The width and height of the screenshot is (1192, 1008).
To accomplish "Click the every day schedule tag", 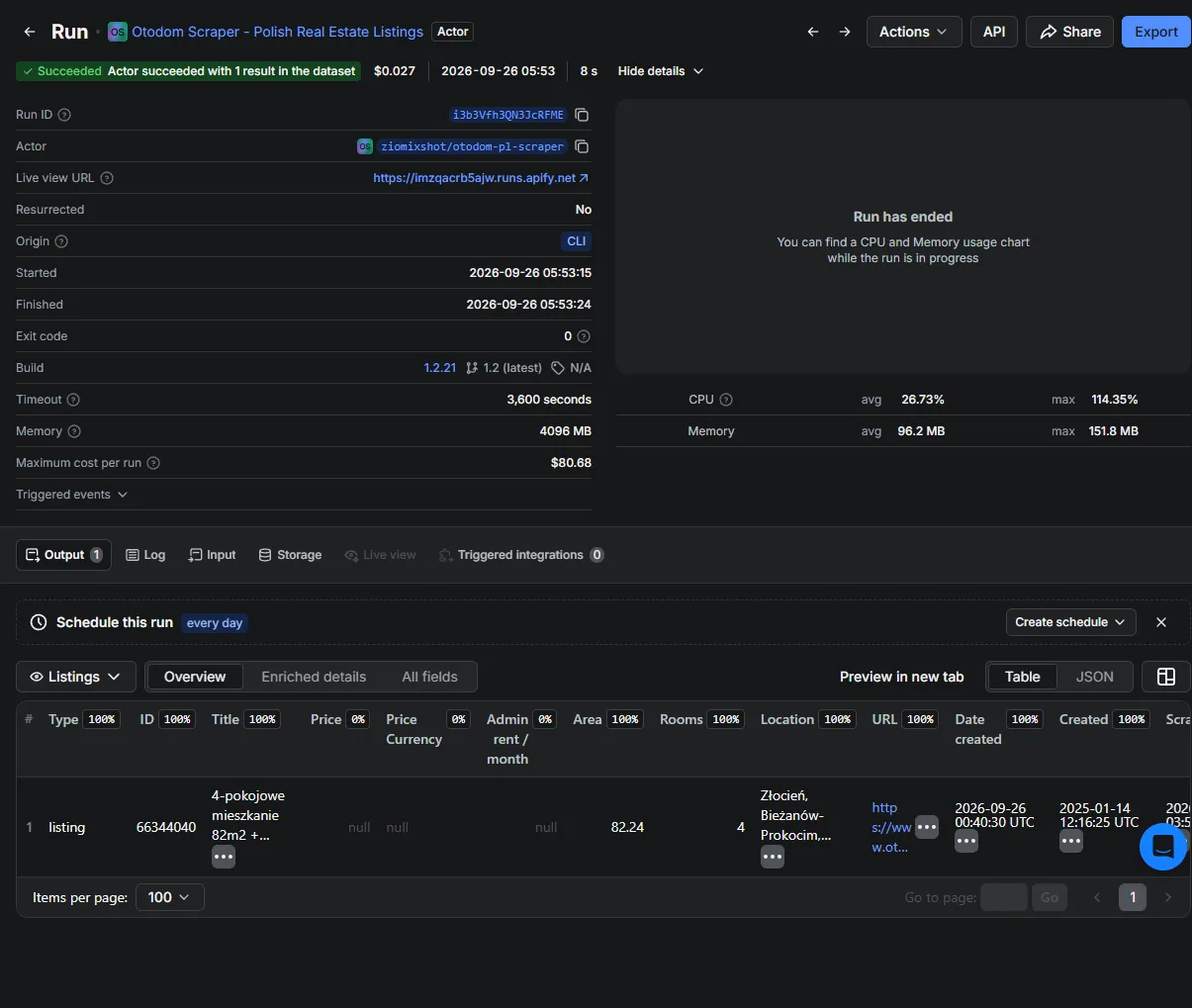I will [x=215, y=623].
